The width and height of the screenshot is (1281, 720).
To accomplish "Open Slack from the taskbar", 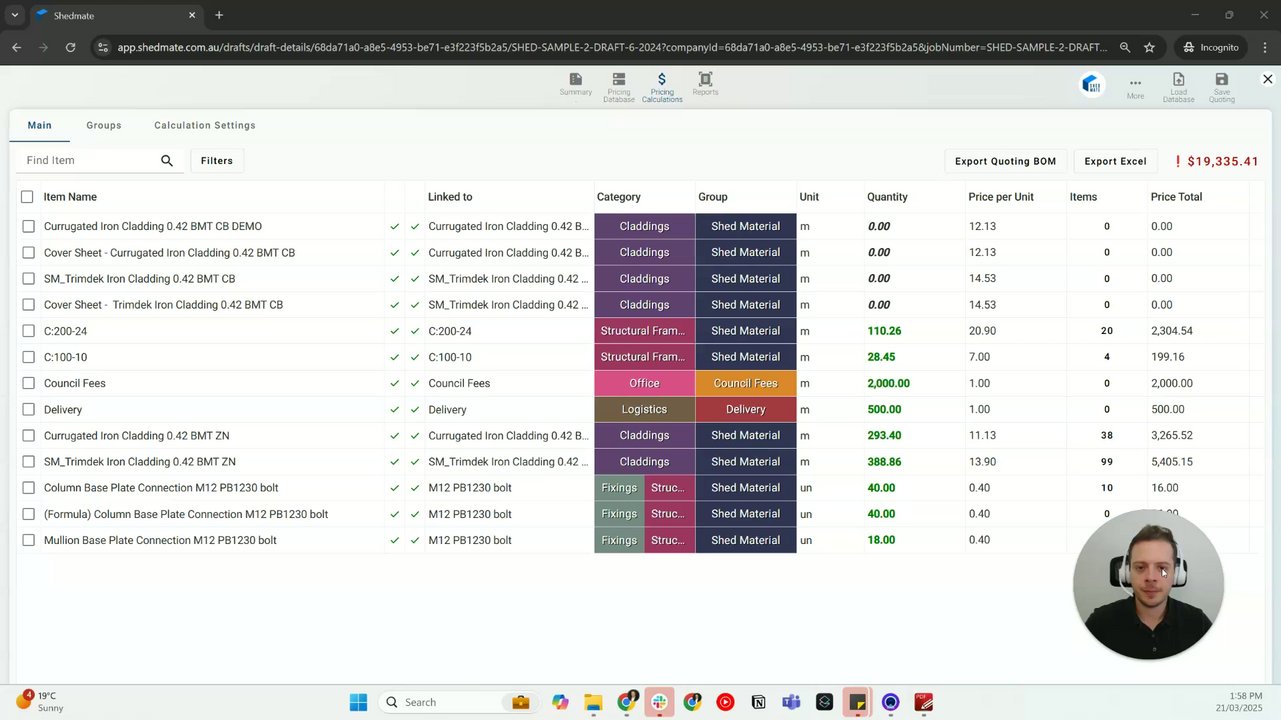I will point(659,702).
